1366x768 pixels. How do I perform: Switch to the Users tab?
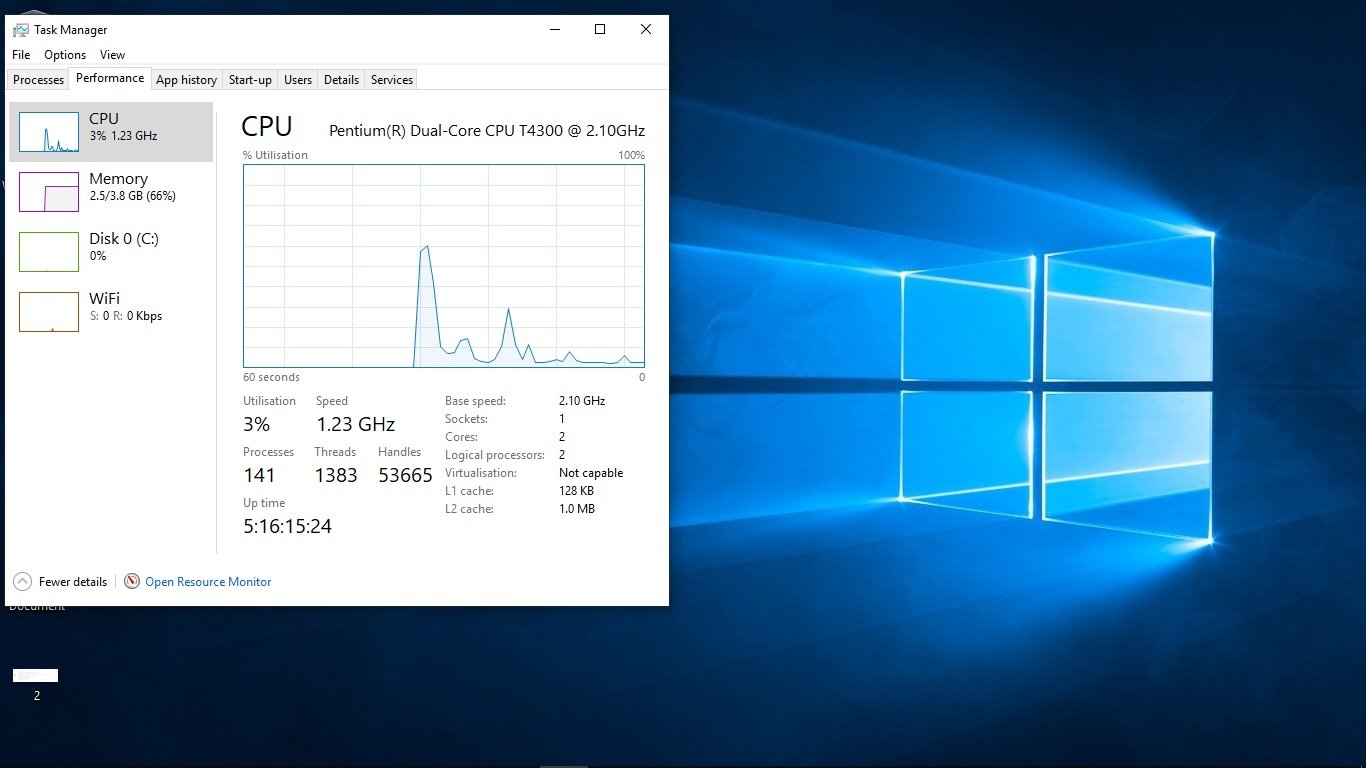[x=298, y=80]
